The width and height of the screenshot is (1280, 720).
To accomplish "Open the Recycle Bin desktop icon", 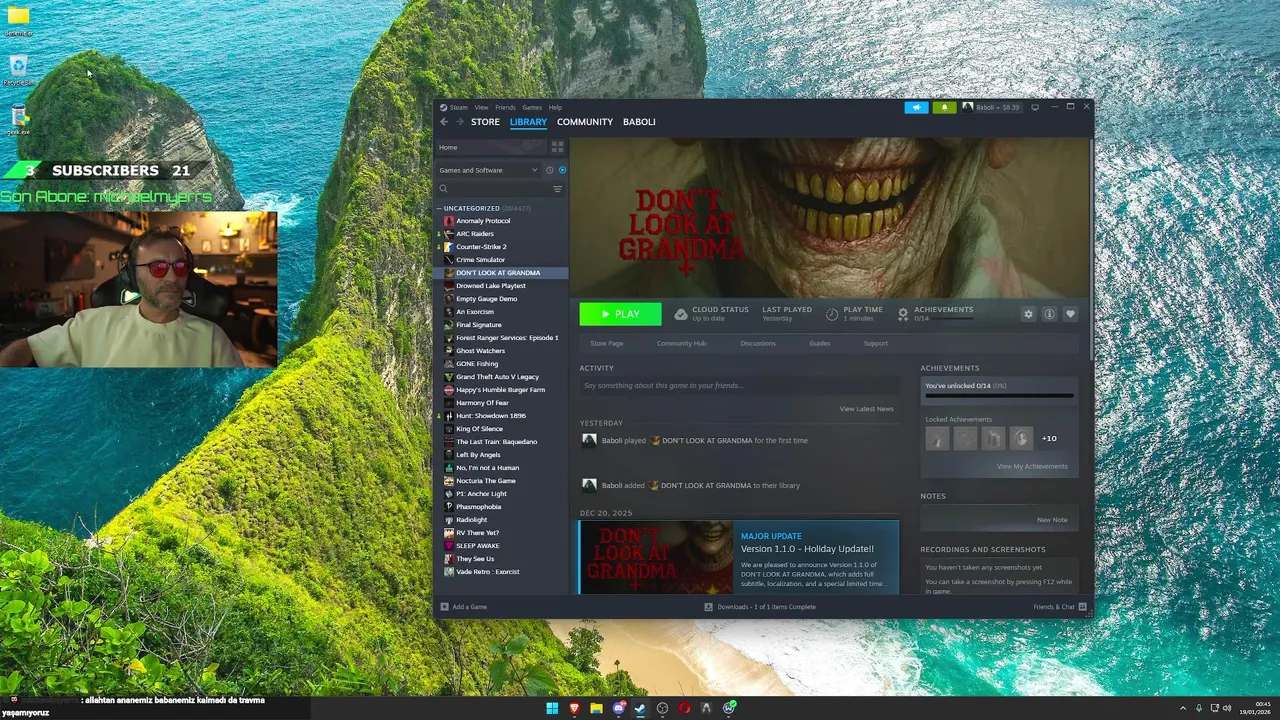I will tap(18, 70).
